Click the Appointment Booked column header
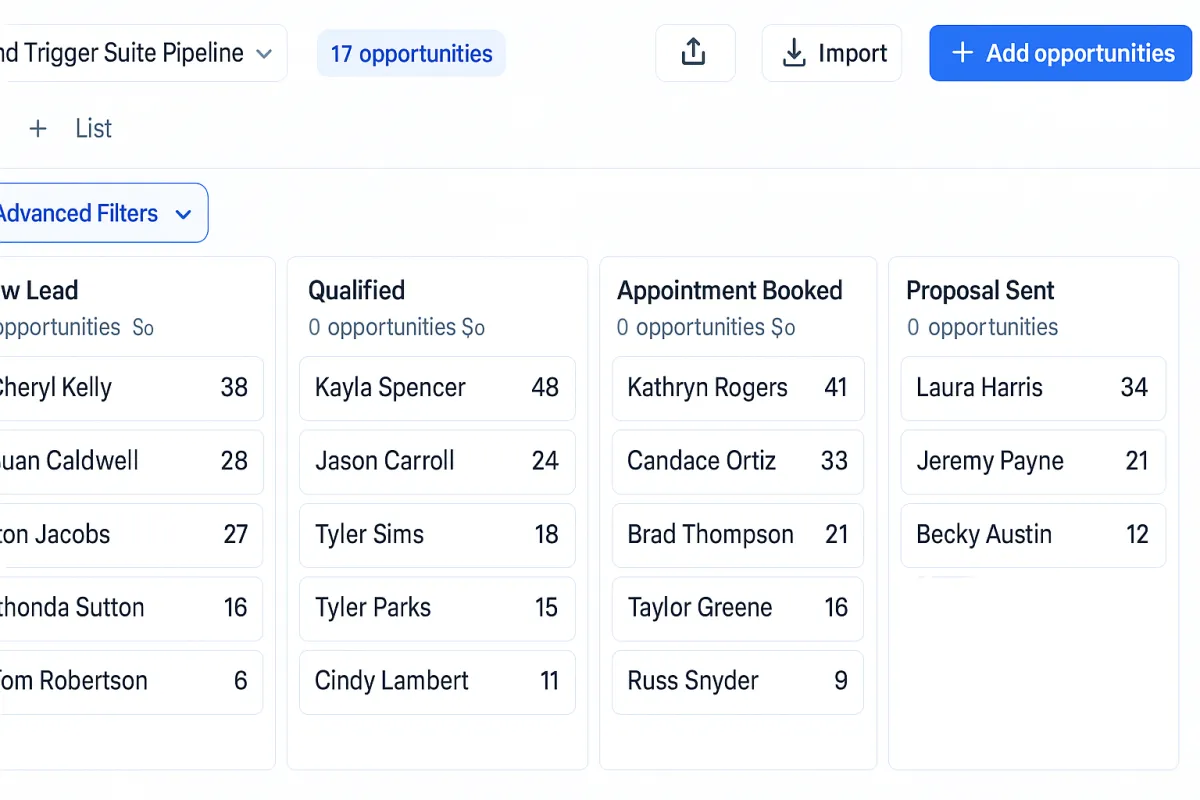Screen dimensions: 1200x800 click(x=730, y=291)
